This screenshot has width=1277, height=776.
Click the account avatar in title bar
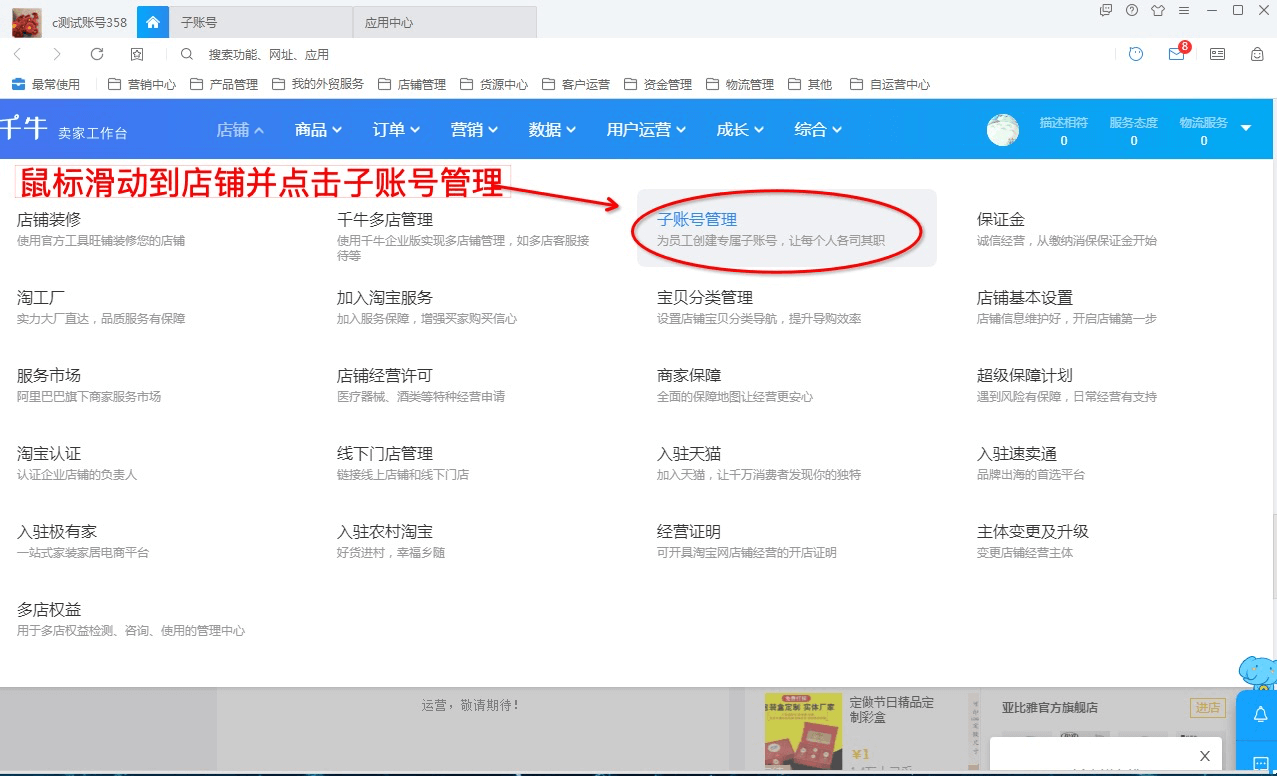tap(26, 21)
